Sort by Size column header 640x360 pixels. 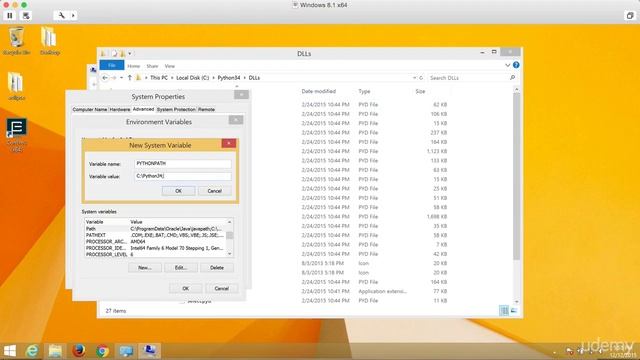tap(420, 91)
